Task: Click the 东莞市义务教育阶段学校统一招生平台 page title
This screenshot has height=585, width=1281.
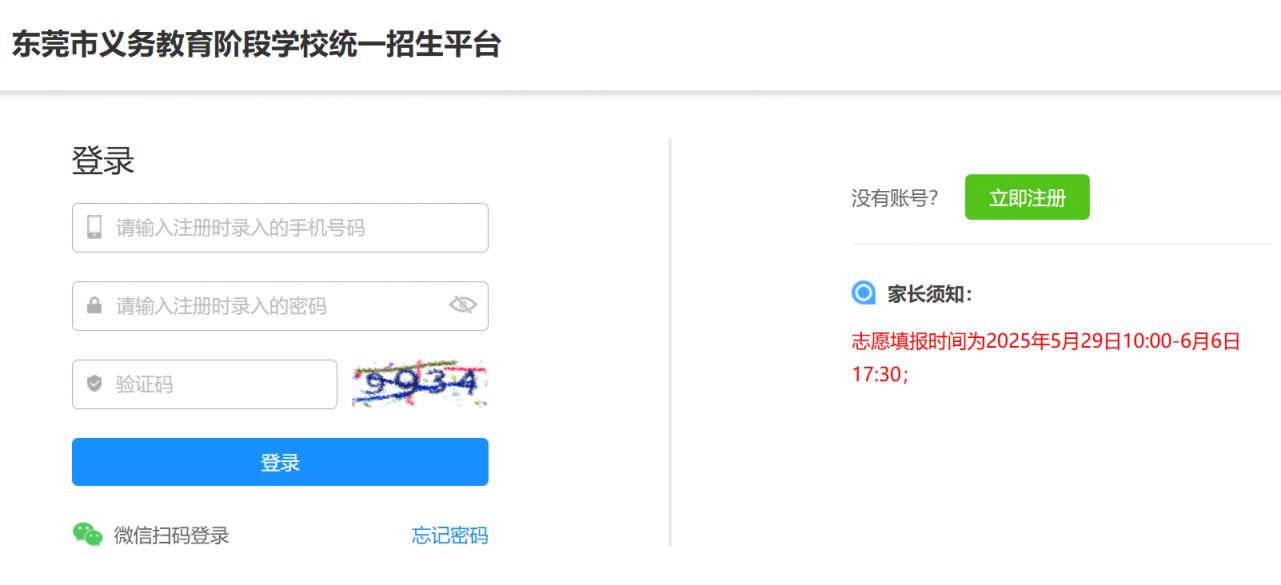Action: click(x=256, y=45)
